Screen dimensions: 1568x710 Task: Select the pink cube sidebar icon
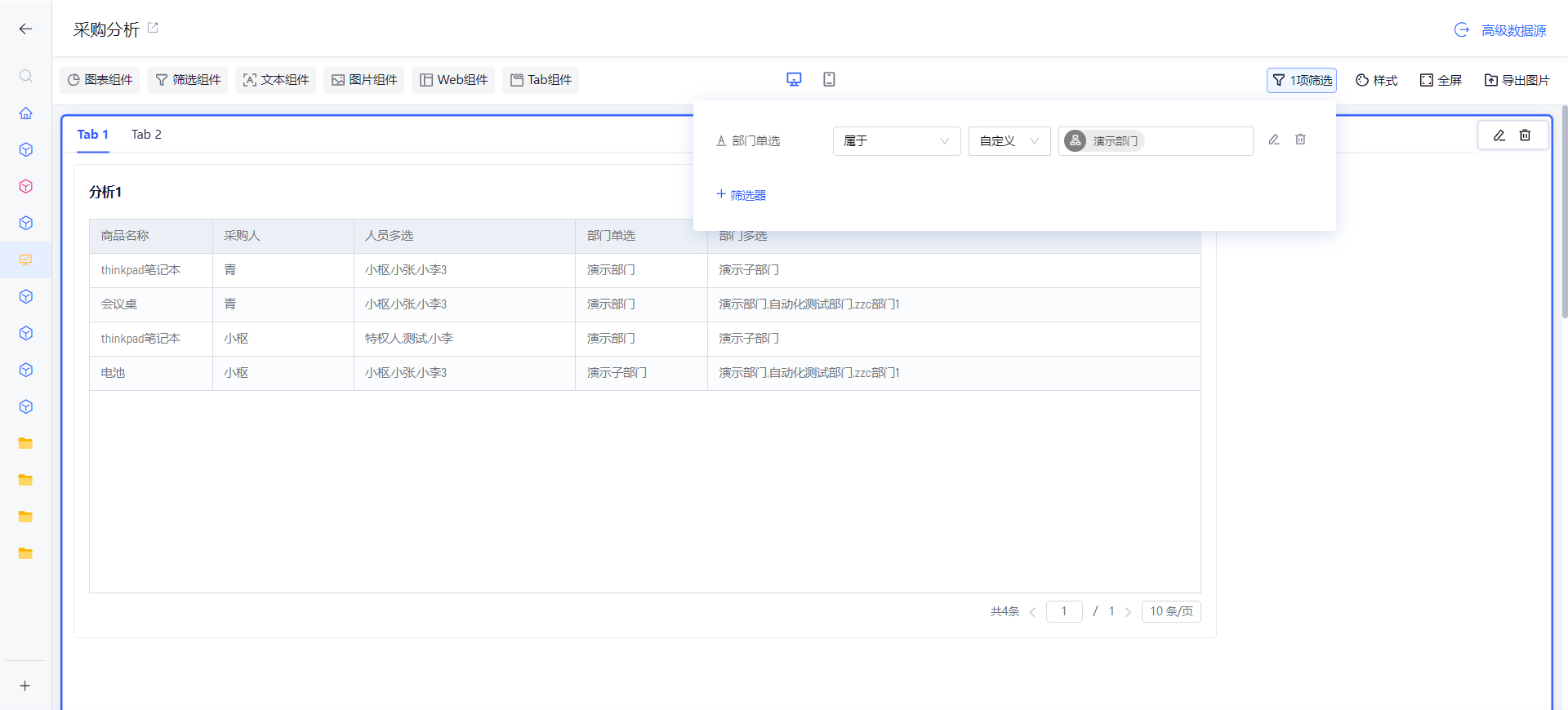point(25,186)
